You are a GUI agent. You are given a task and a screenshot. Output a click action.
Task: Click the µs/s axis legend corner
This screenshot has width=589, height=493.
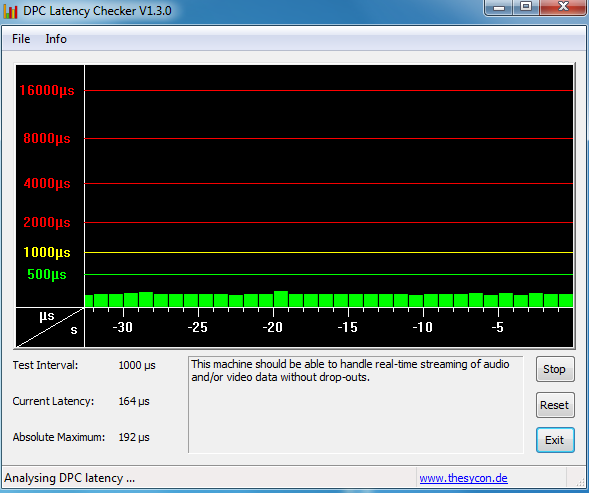(x=50, y=327)
